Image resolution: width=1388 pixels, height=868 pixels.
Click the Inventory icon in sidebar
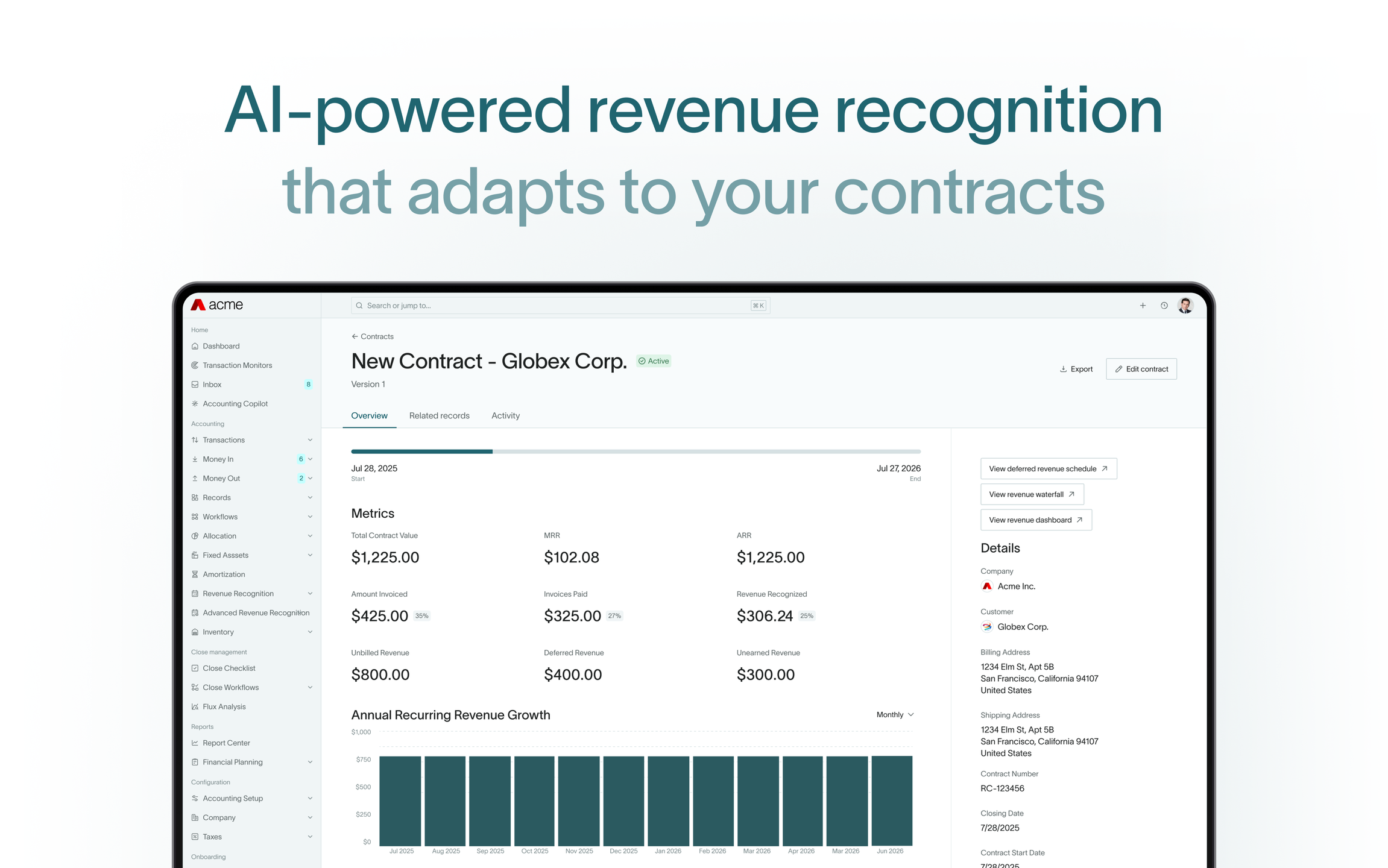point(195,632)
